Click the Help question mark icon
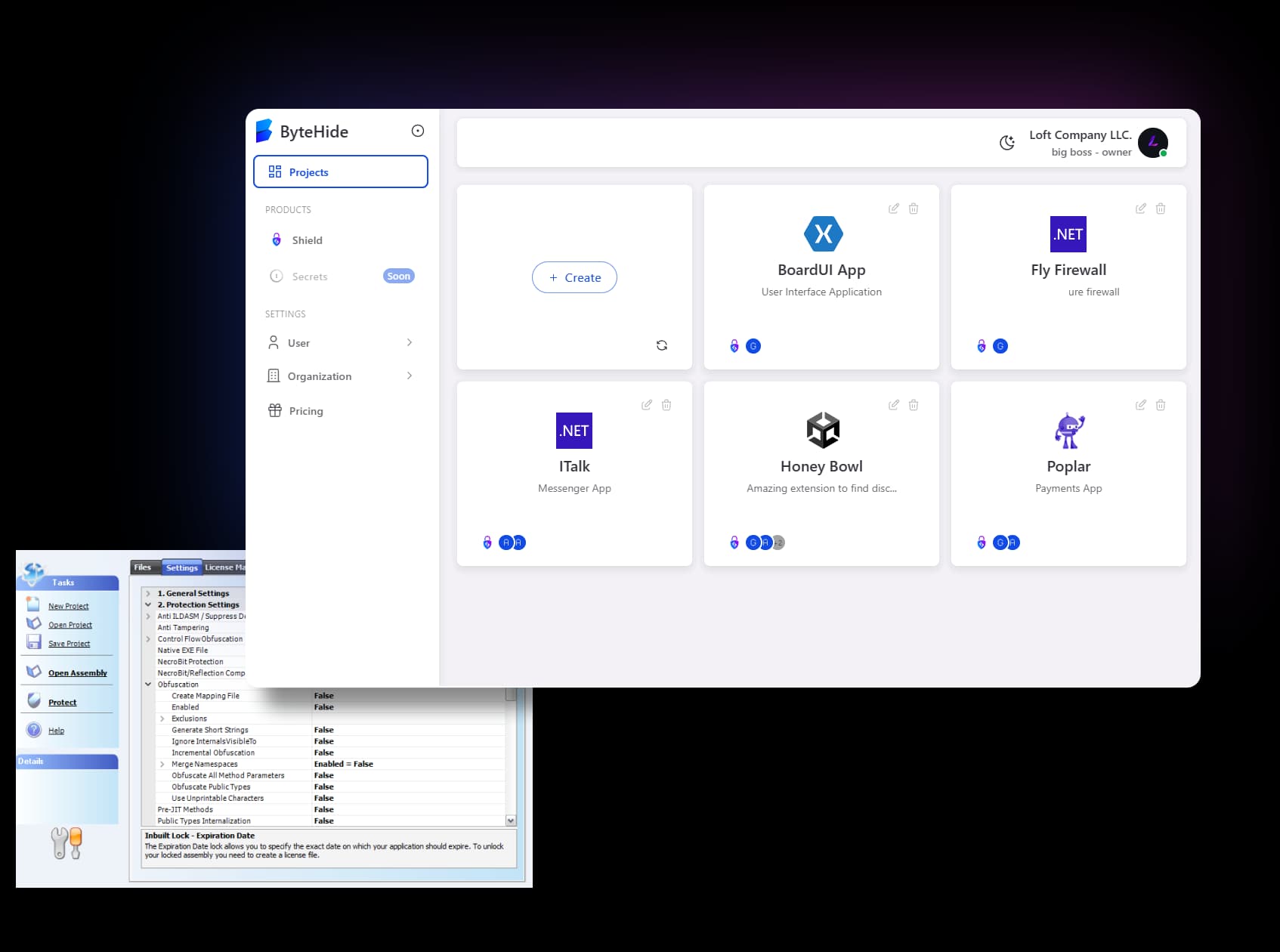 coord(34,730)
